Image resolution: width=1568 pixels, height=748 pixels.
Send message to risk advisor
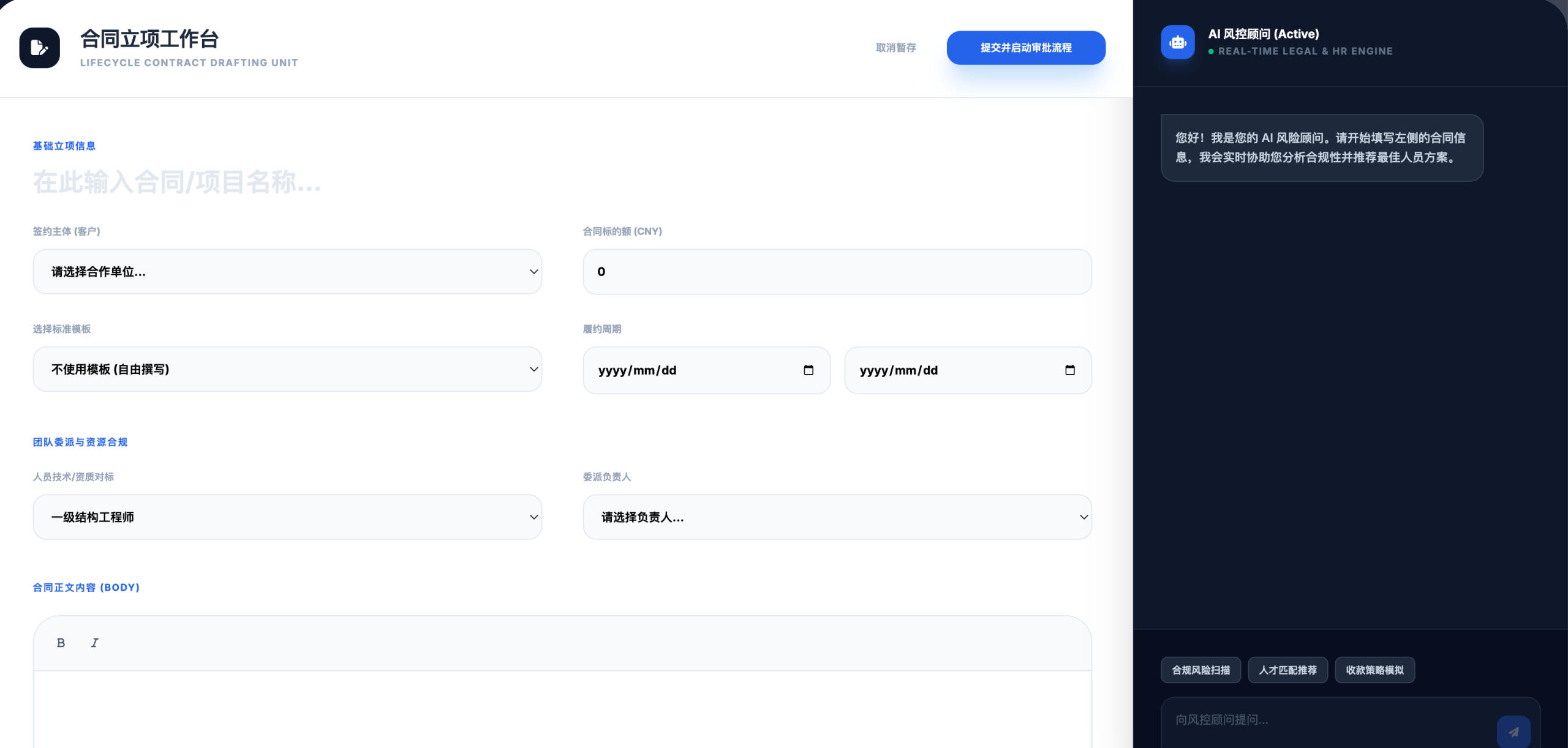pos(1513,731)
